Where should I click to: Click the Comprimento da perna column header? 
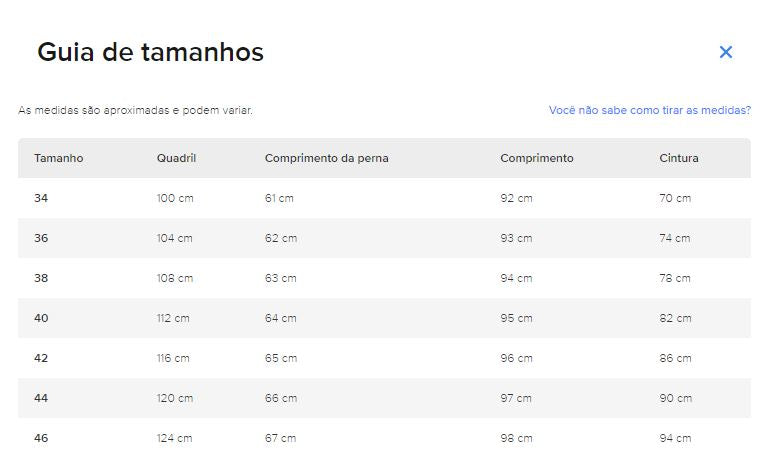[x=327, y=158]
